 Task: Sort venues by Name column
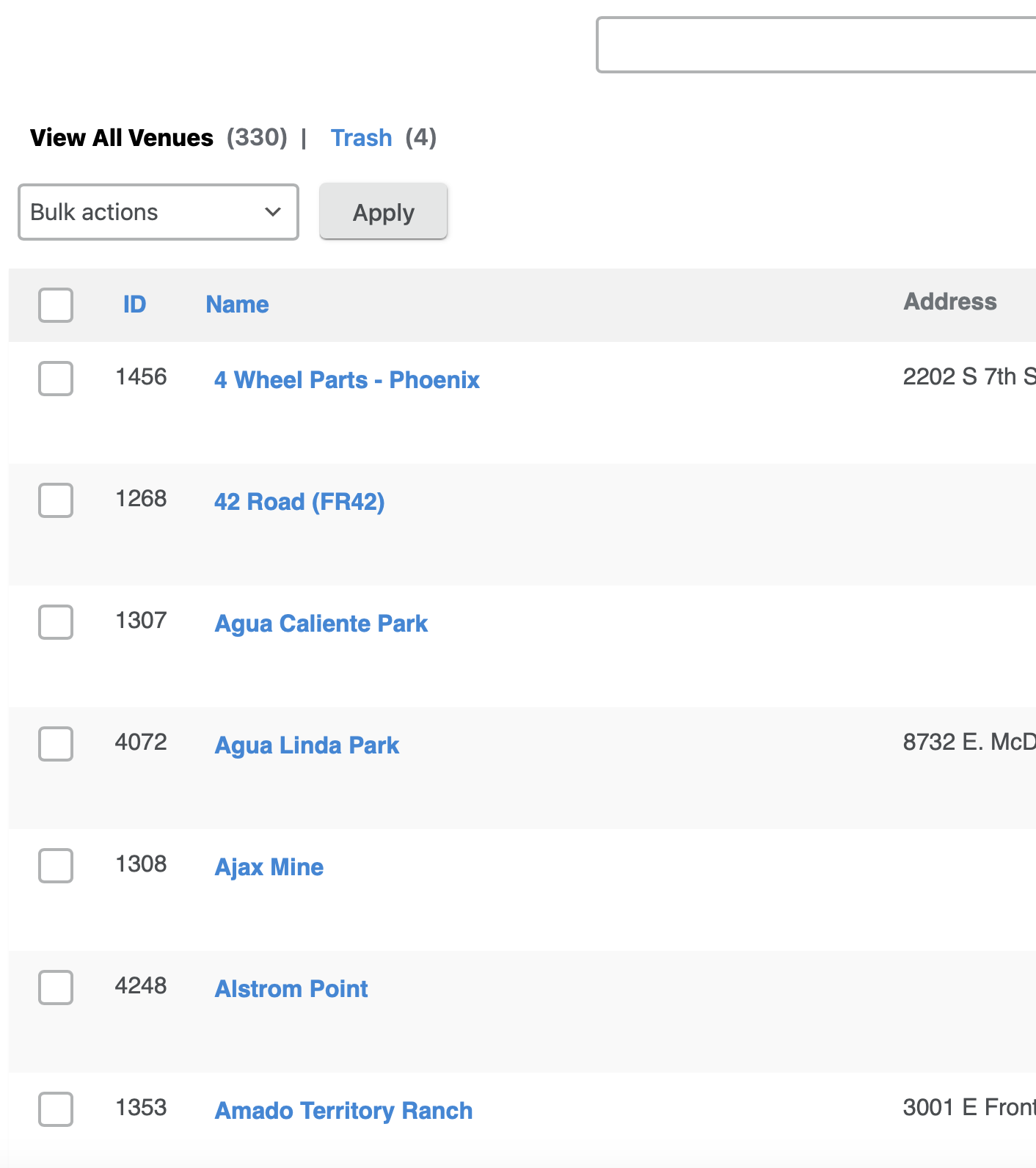237,304
